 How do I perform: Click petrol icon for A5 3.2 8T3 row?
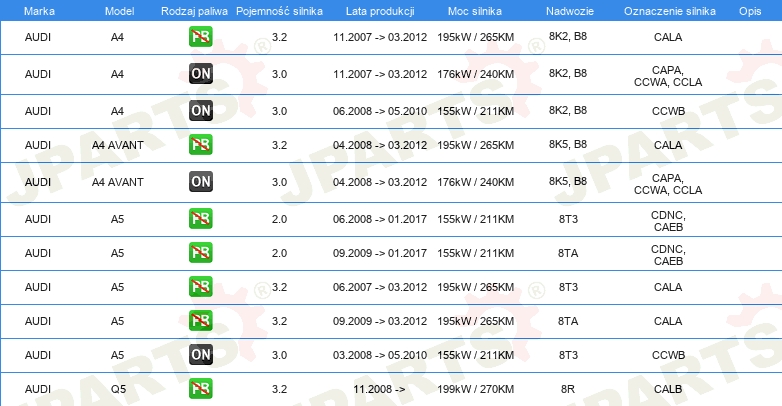200,286
